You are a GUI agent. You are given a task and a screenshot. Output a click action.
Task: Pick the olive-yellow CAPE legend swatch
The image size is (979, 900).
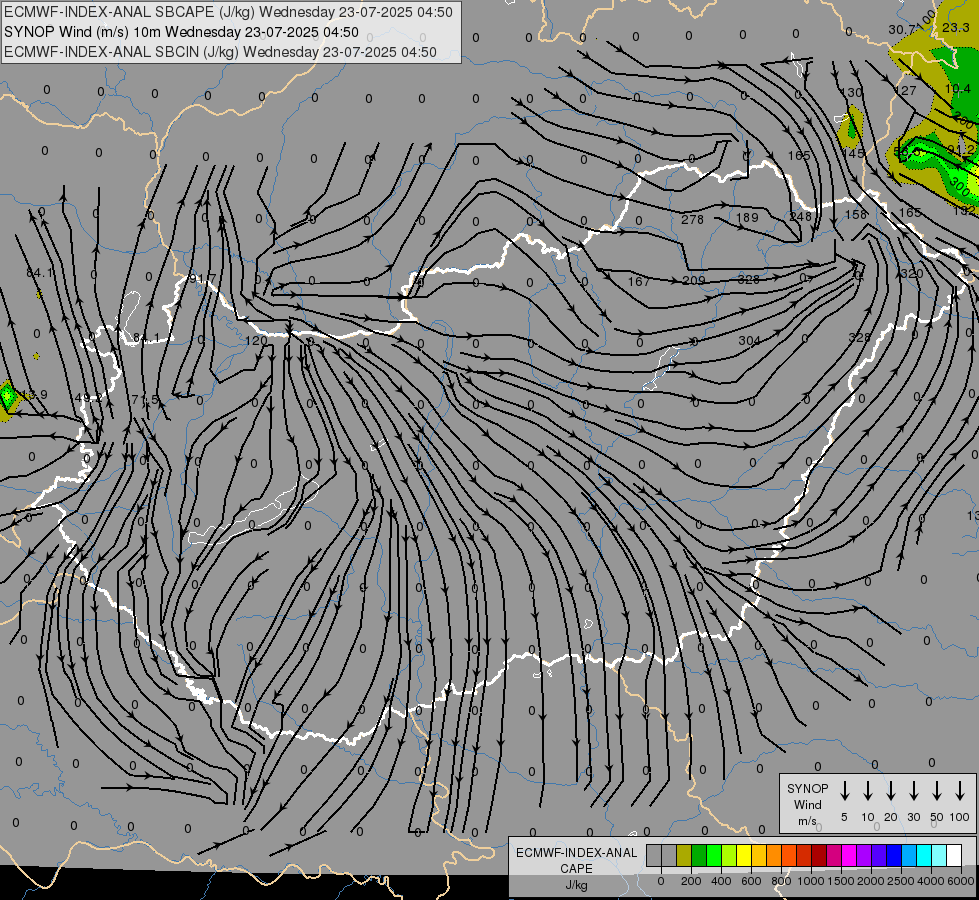684,856
